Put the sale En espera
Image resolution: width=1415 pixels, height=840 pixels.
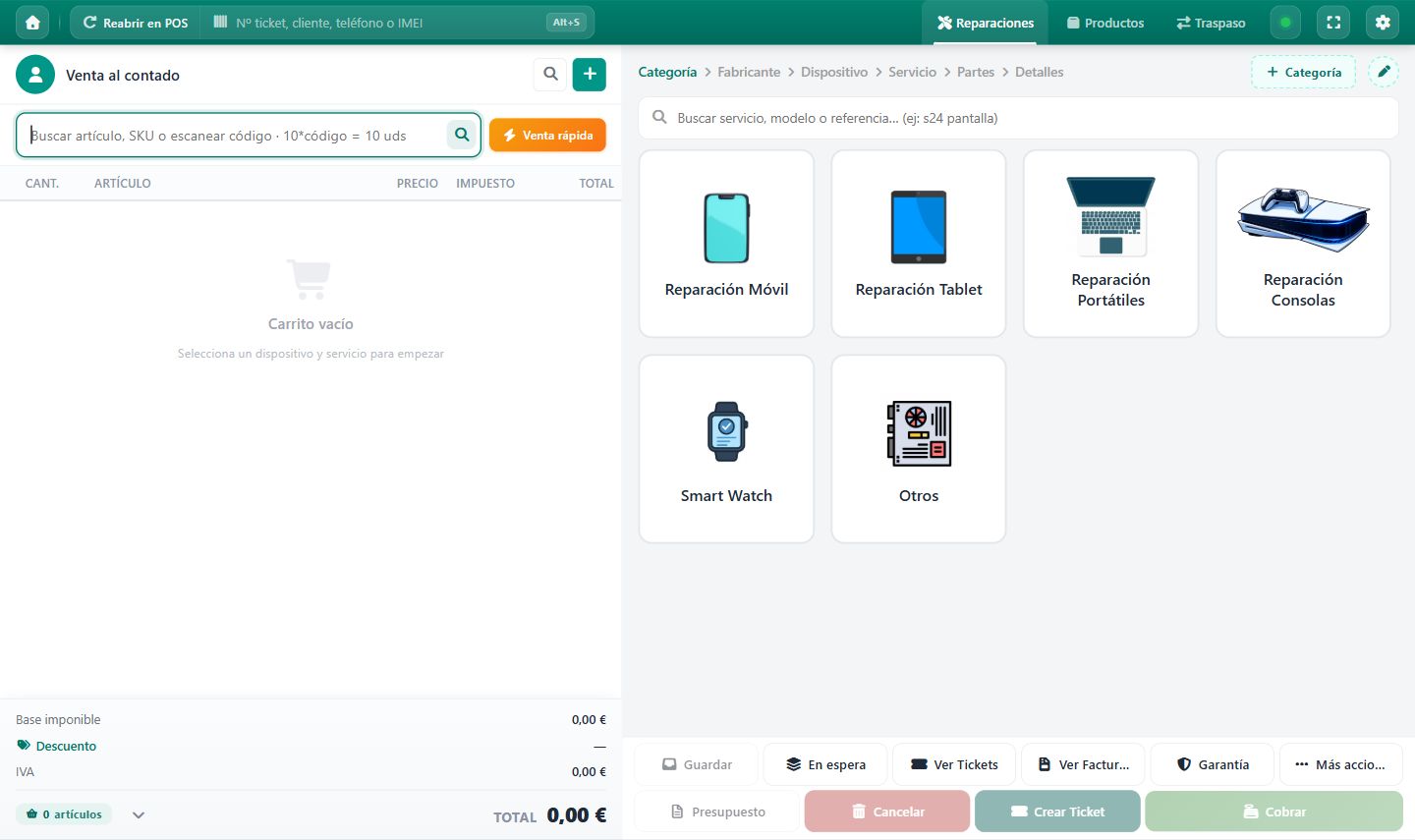click(825, 764)
